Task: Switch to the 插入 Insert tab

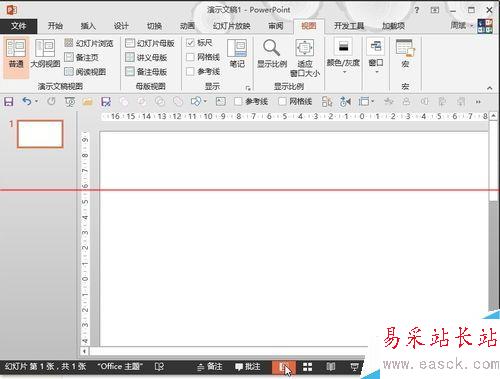Action: coord(88,26)
